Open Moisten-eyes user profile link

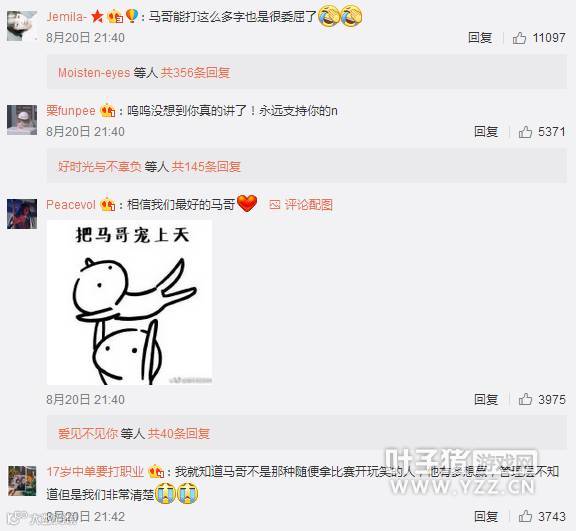point(94,73)
